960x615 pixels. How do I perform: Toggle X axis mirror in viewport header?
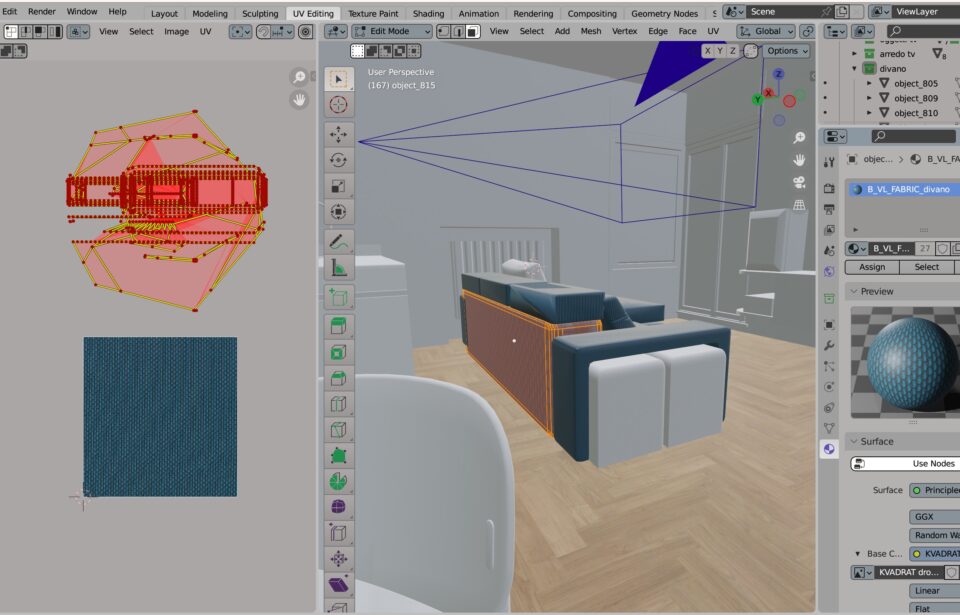(708, 51)
